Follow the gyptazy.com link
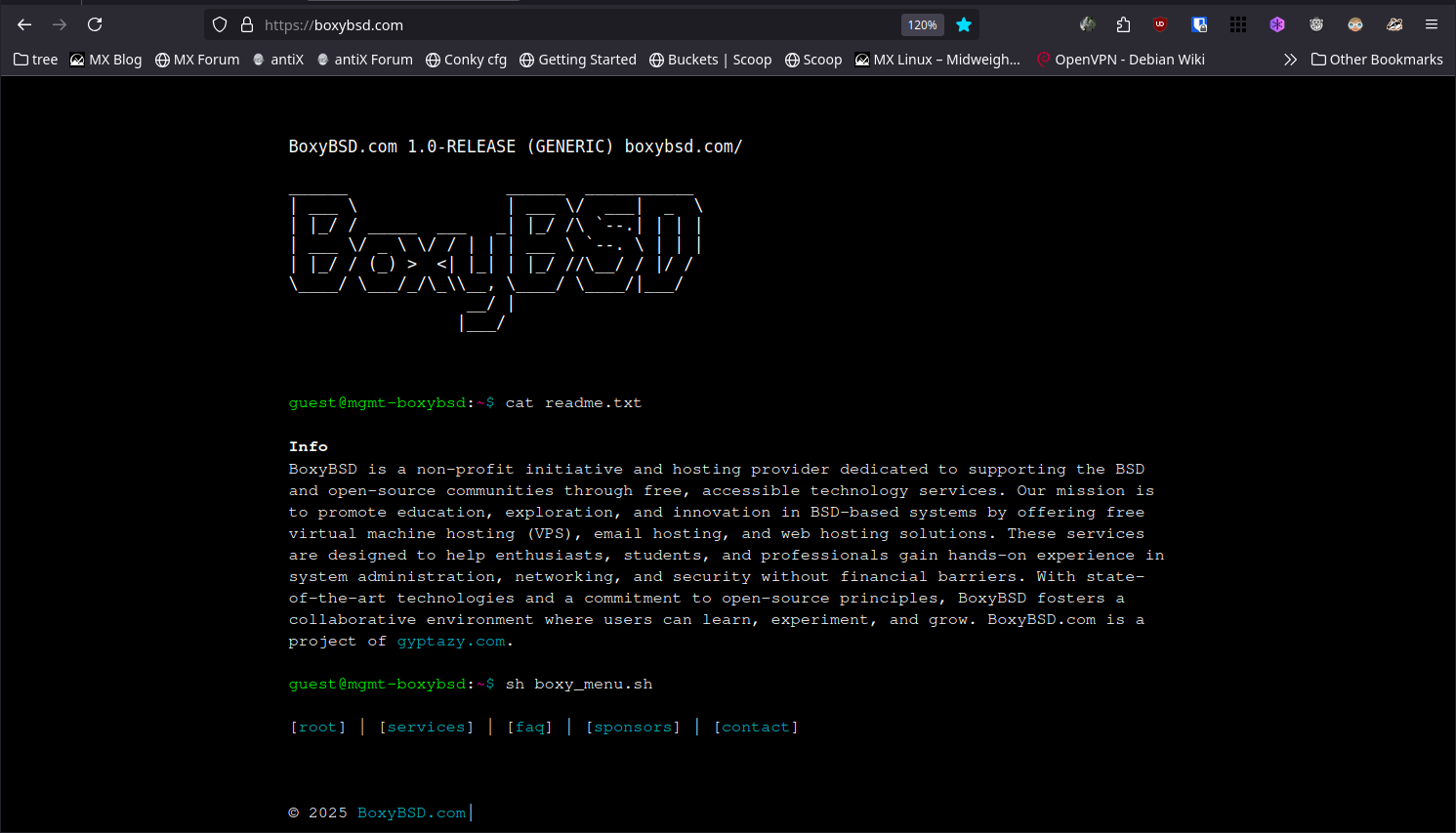Image resolution: width=1456 pixels, height=833 pixels. pos(451,642)
